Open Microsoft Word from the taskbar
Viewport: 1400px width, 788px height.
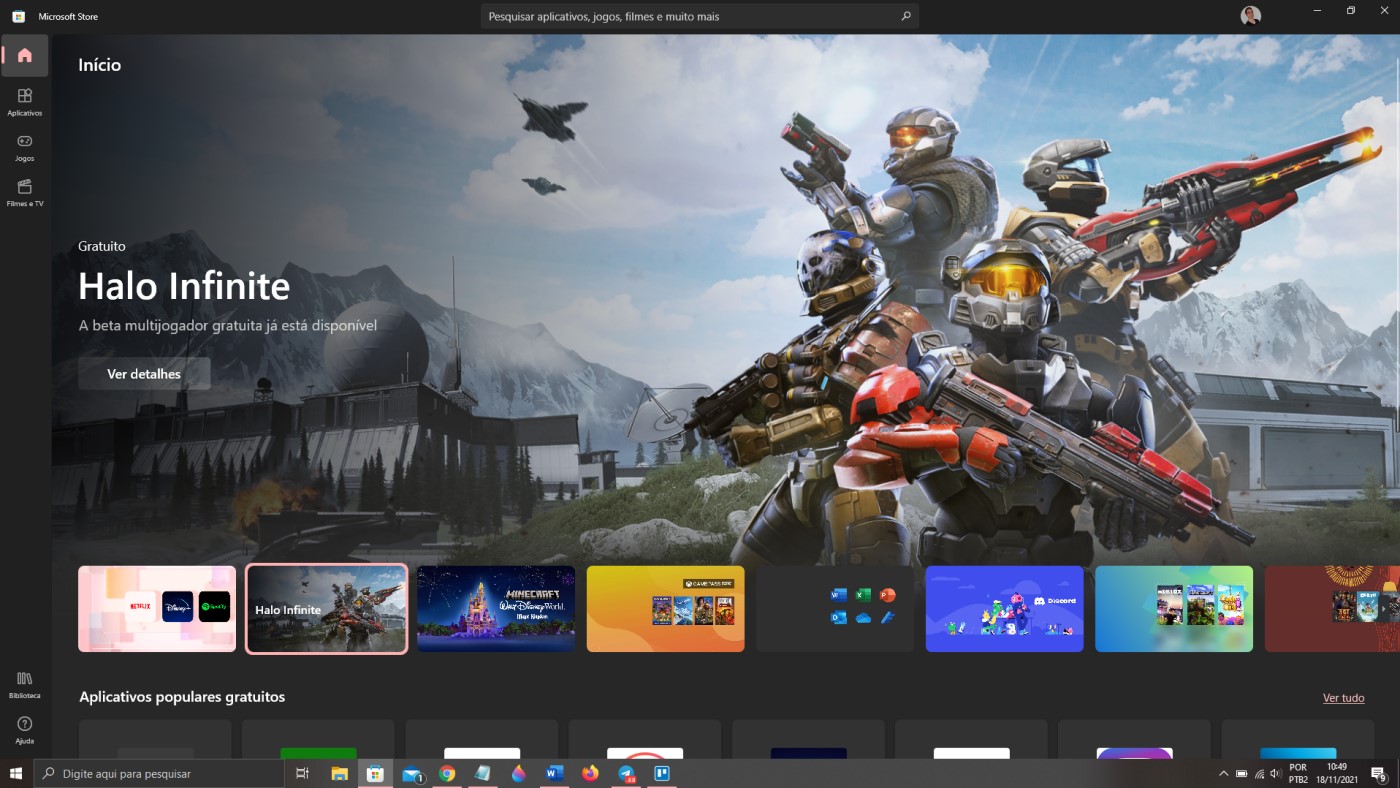[x=554, y=773]
